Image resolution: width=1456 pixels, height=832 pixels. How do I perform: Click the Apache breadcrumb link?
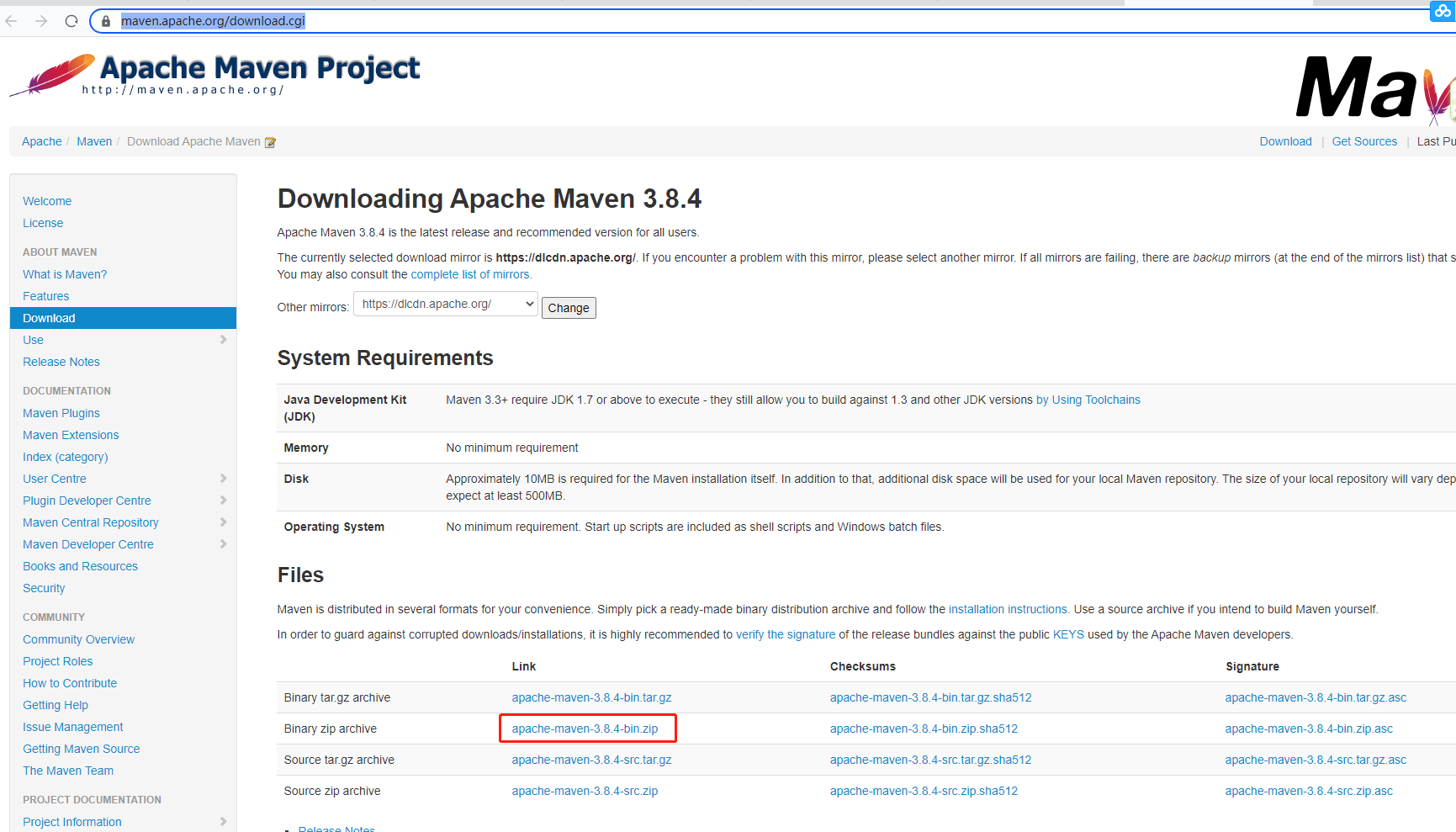click(42, 141)
